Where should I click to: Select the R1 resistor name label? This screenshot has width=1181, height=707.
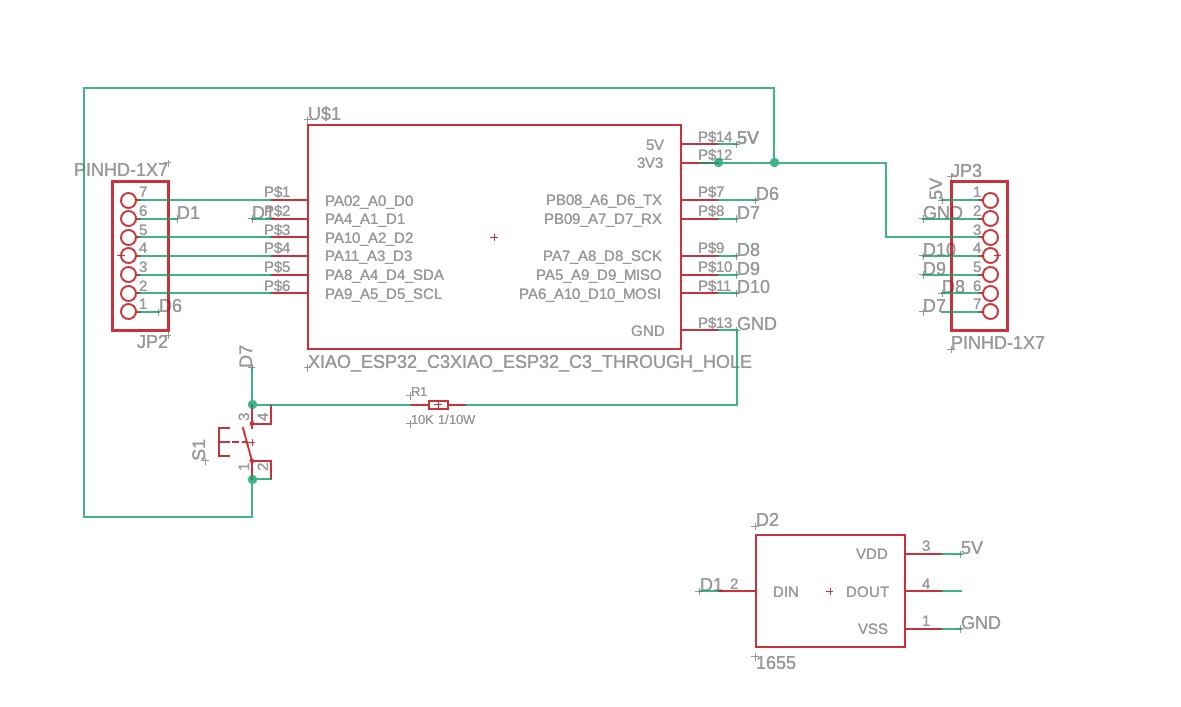pos(419,392)
